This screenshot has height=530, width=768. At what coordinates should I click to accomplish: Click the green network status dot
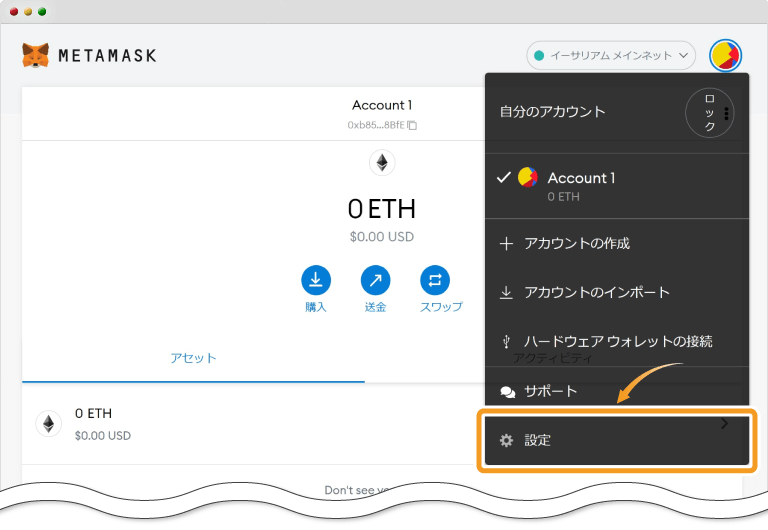click(x=539, y=55)
